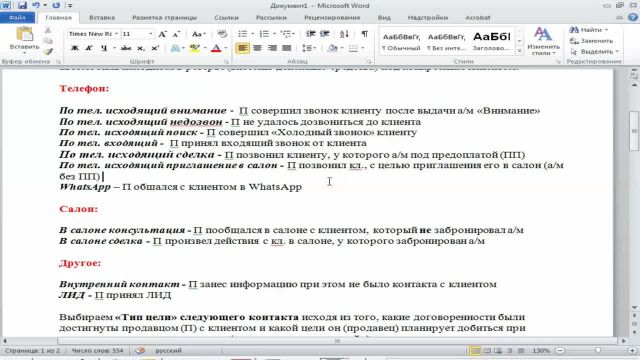Apply strikethrough formatting

click(x=126, y=48)
